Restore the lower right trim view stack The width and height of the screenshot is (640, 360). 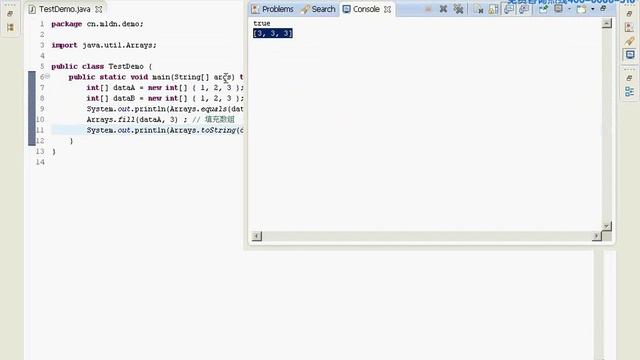coord(629,78)
